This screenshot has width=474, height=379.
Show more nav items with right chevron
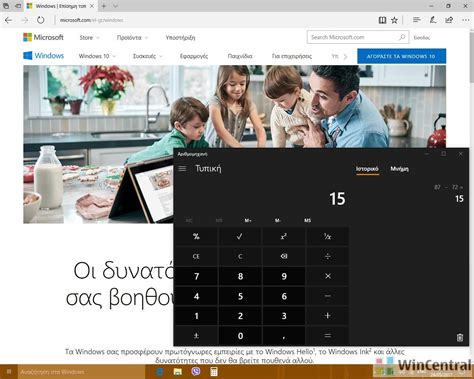tap(345, 56)
